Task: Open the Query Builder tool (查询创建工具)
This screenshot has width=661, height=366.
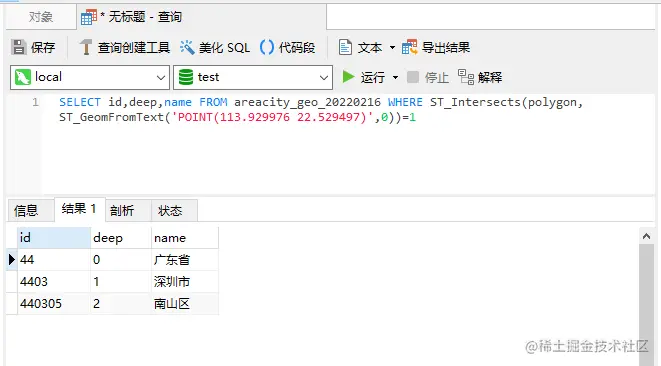Action: 124,47
